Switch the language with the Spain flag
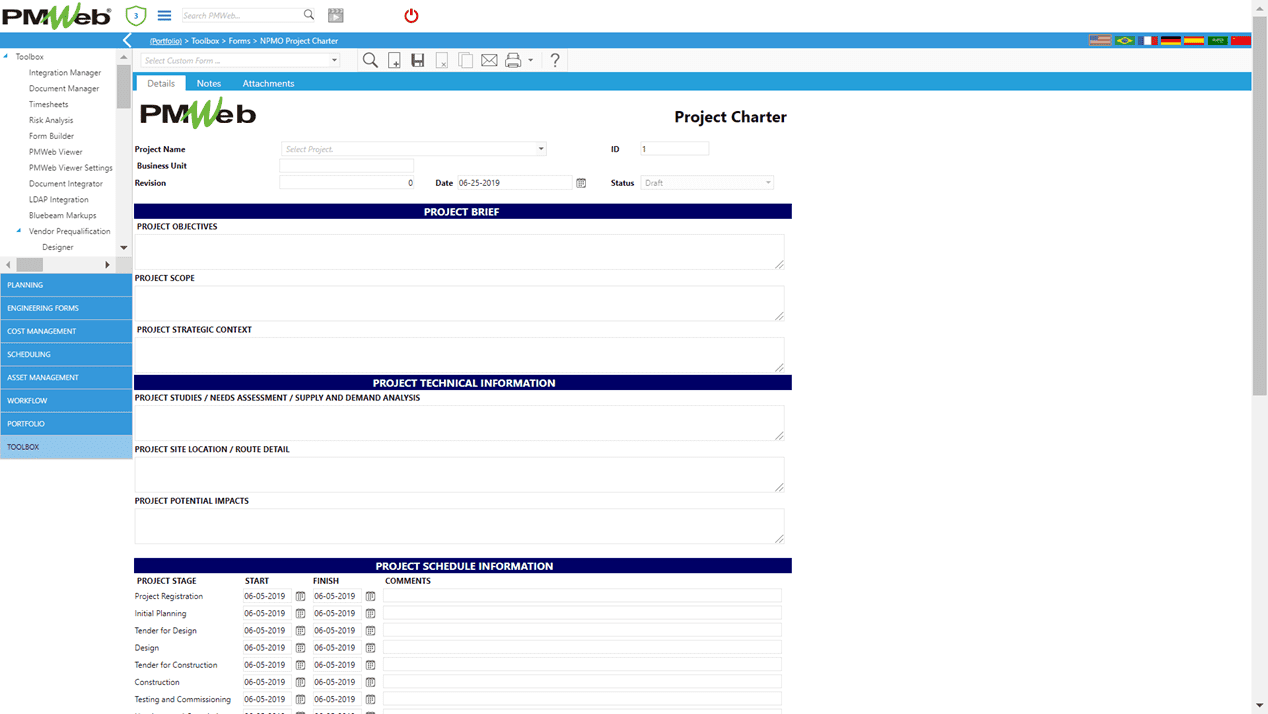This screenshot has width=1268, height=714. point(1194,41)
